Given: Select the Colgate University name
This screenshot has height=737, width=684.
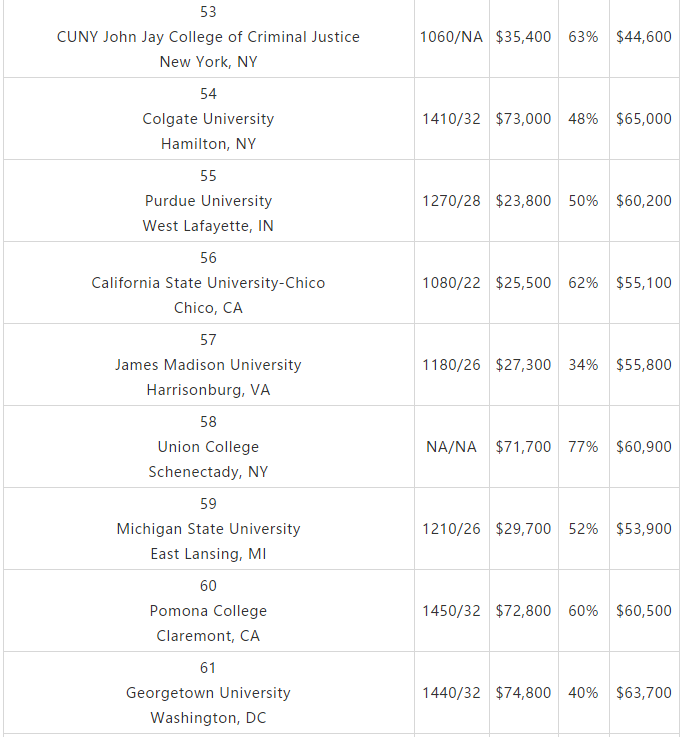Looking at the screenshot, I should [208, 118].
